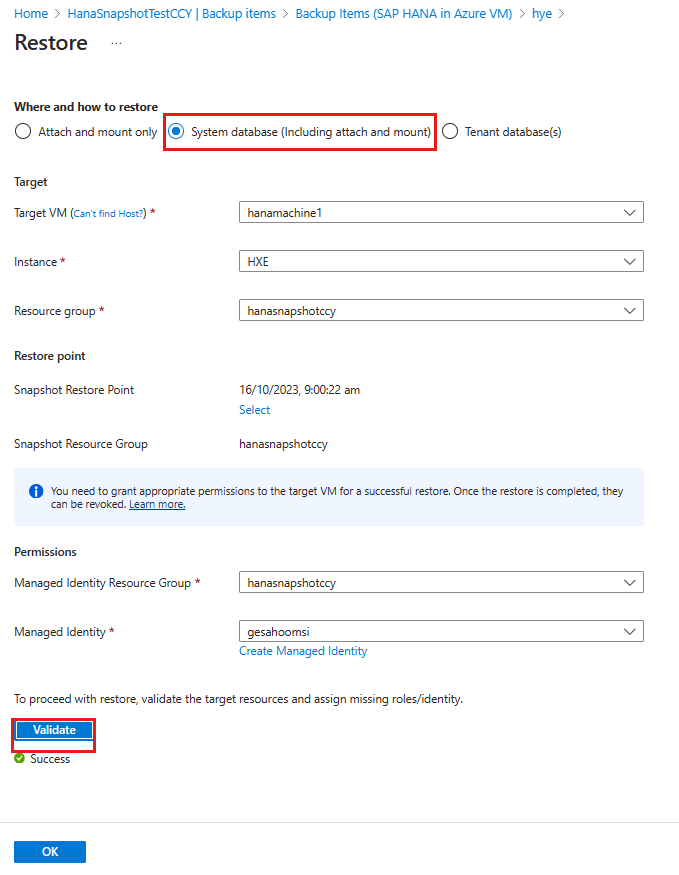Click the green Success checkmark icon
The width and height of the screenshot is (679, 875).
click(x=21, y=758)
